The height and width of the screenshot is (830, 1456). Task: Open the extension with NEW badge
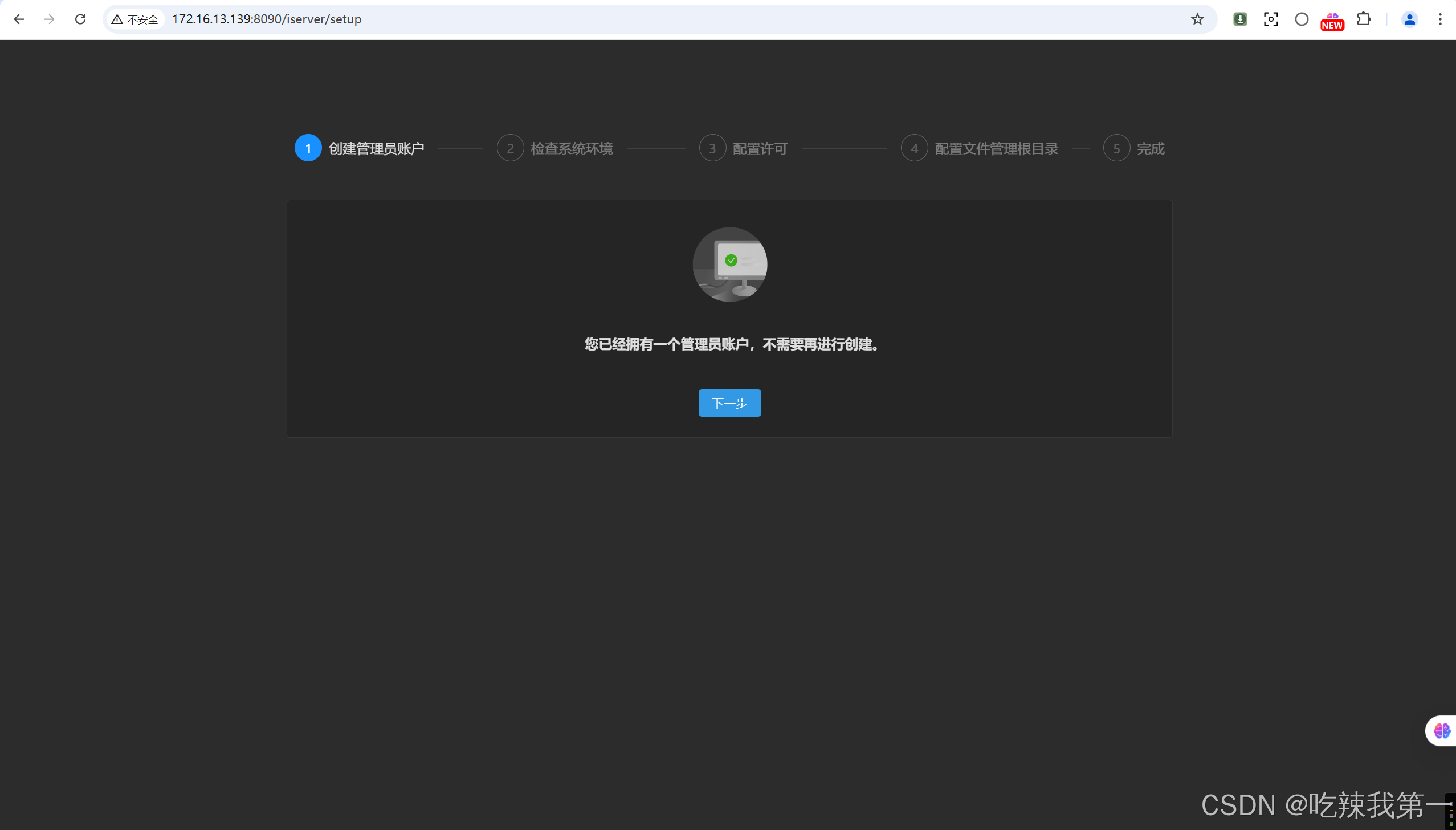click(1332, 21)
